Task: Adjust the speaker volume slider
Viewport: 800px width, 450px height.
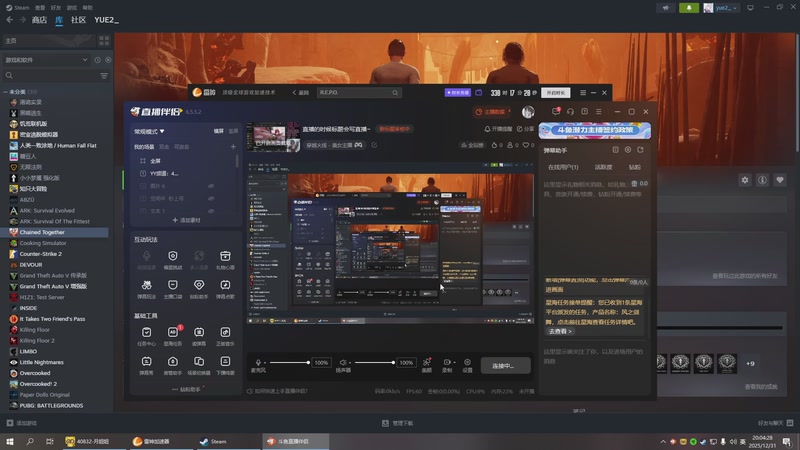Action: [375, 363]
